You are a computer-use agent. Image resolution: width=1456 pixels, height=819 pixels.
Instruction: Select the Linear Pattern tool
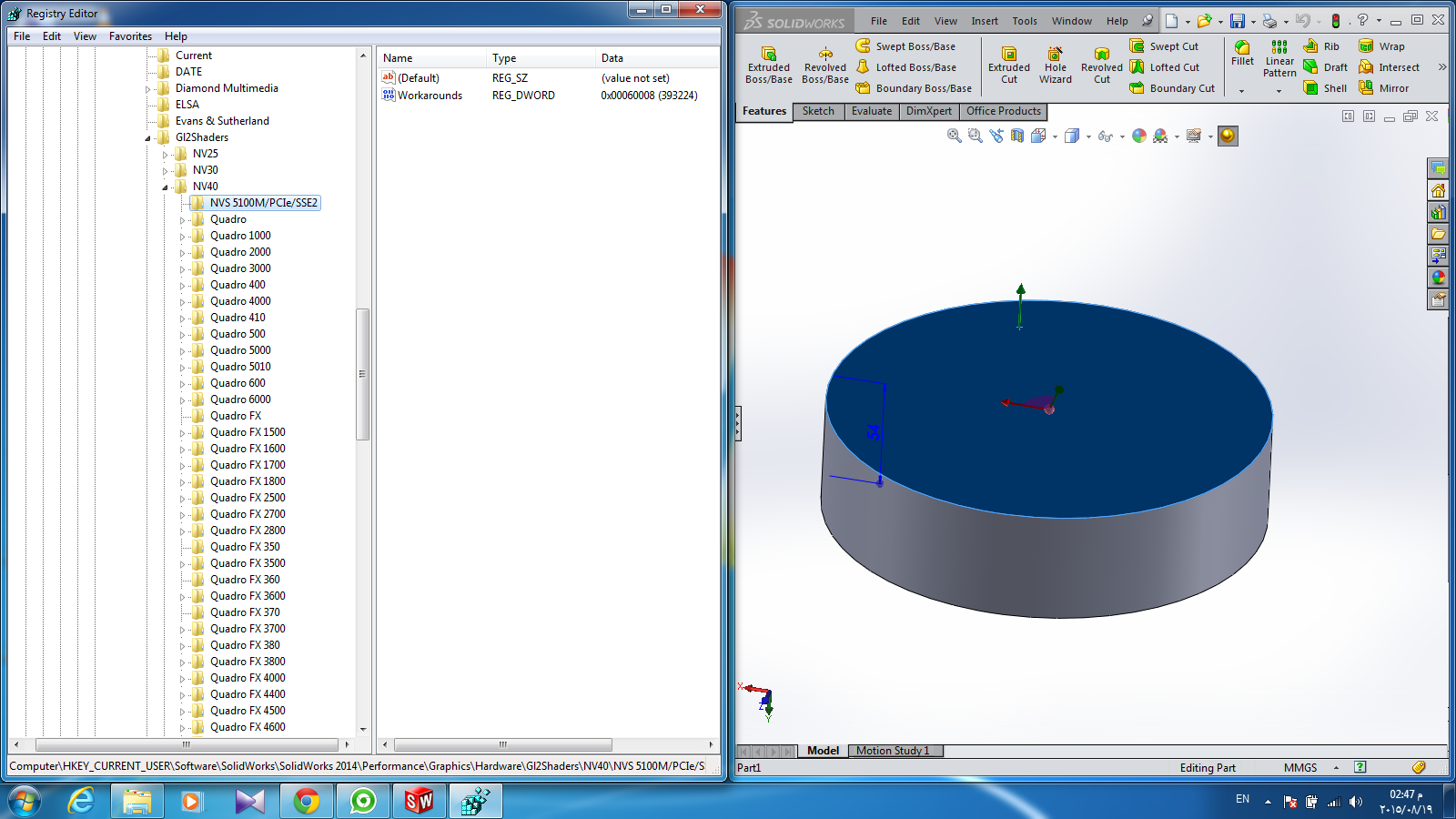pyautogui.click(x=1279, y=59)
